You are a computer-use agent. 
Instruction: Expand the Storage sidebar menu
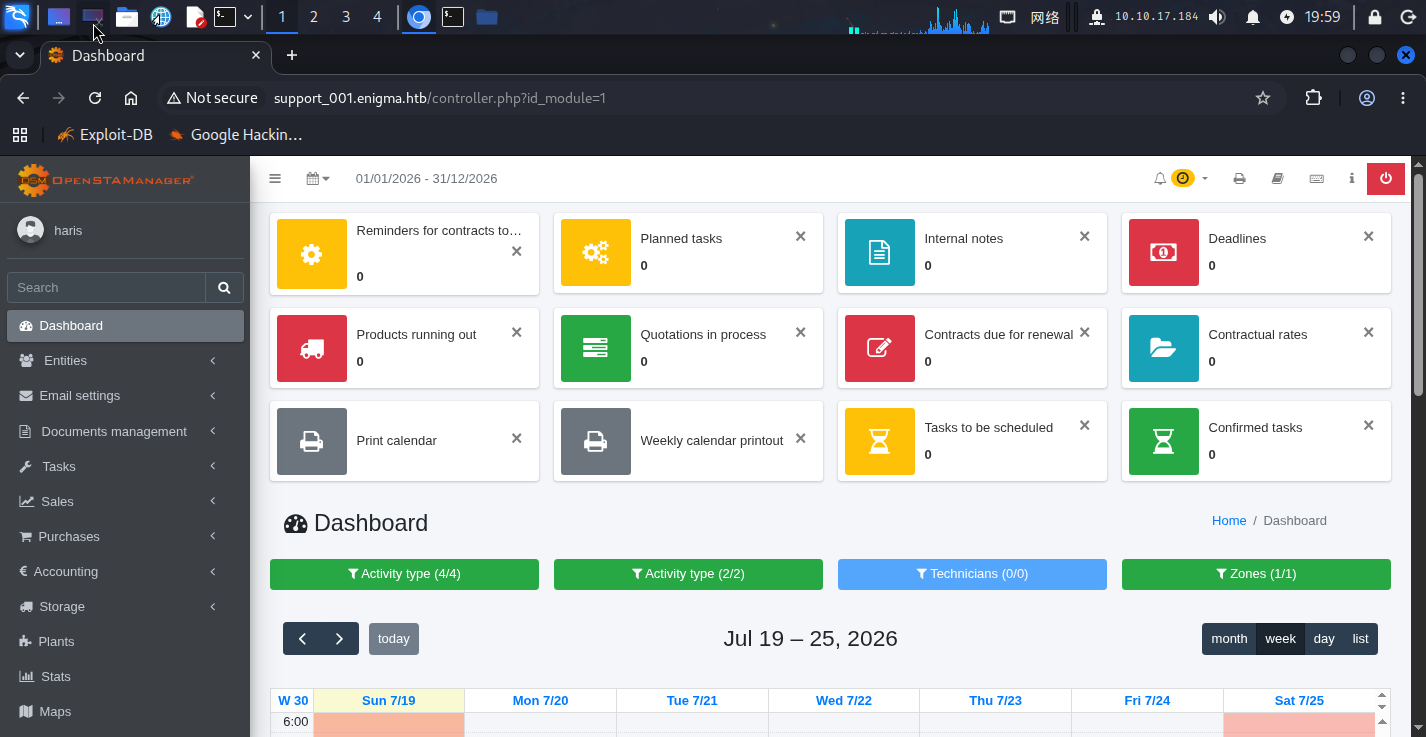click(x=125, y=606)
